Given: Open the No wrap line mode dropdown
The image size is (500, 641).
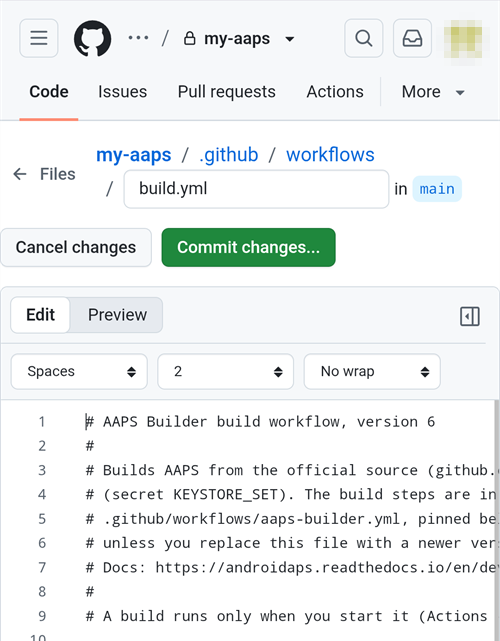Looking at the screenshot, I should (372, 371).
